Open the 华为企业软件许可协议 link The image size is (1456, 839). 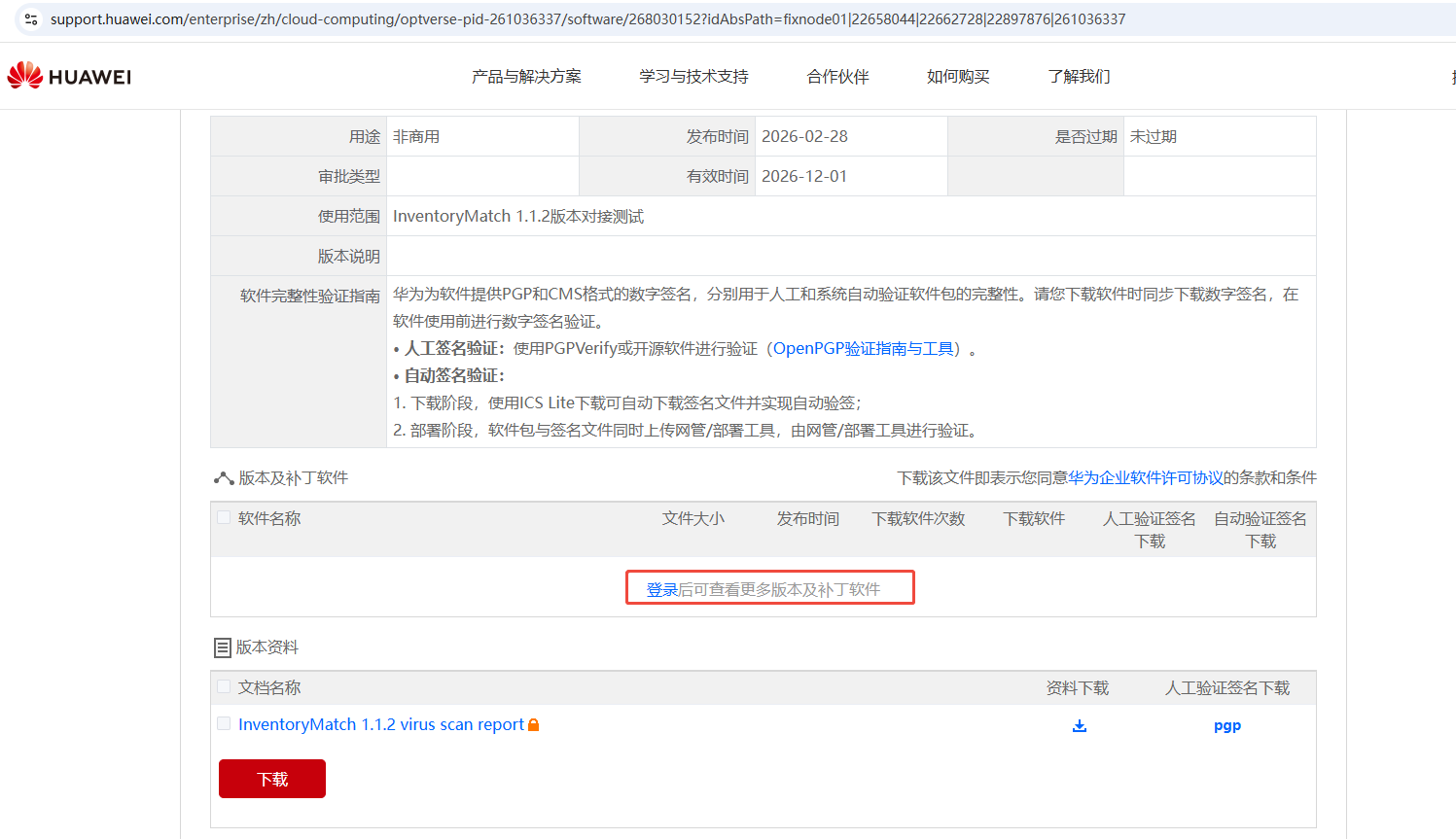tap(1145, 478)
